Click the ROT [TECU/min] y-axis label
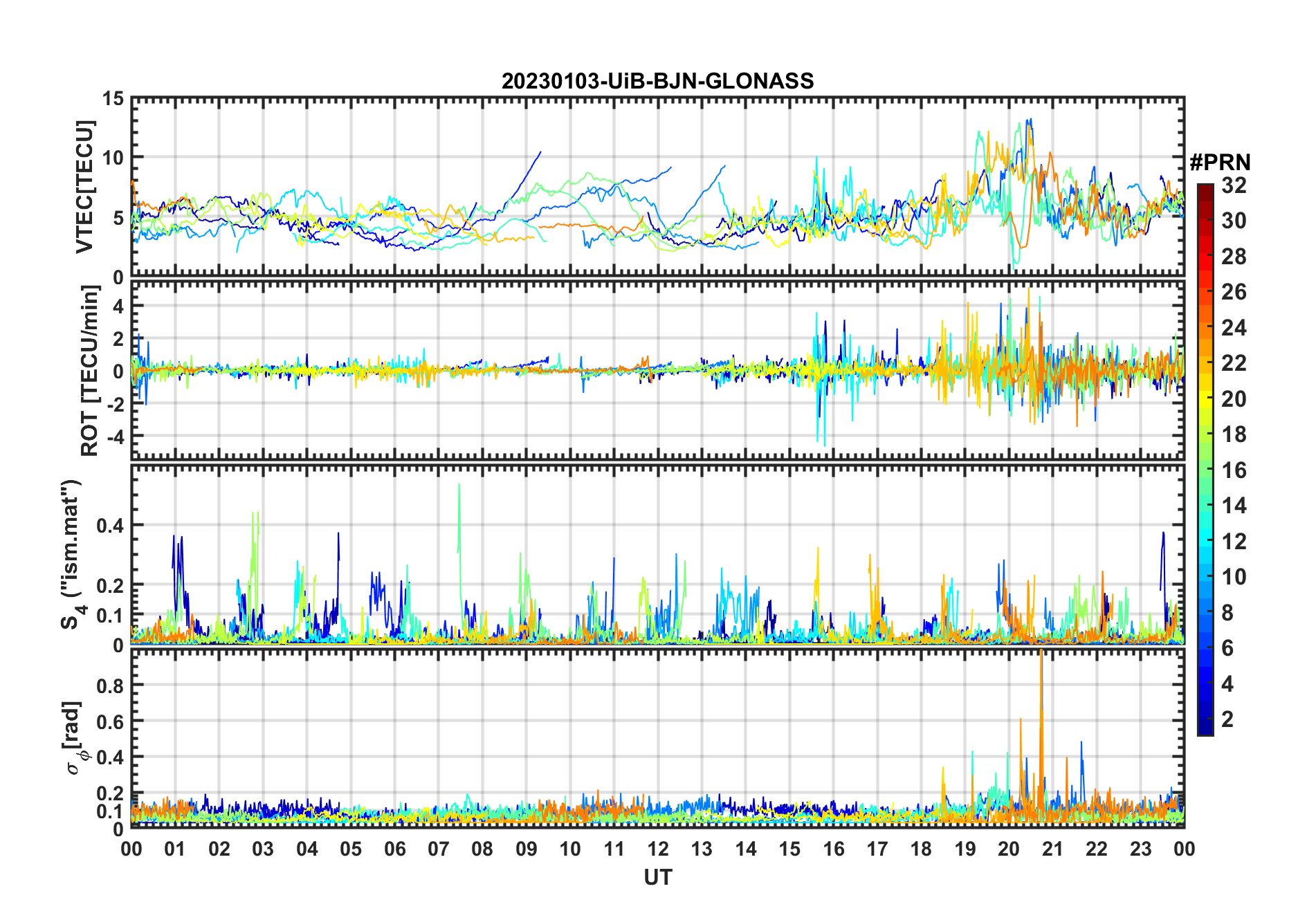Image resolution: width=1316 pixels, height=920 pixels. point(89,371)
